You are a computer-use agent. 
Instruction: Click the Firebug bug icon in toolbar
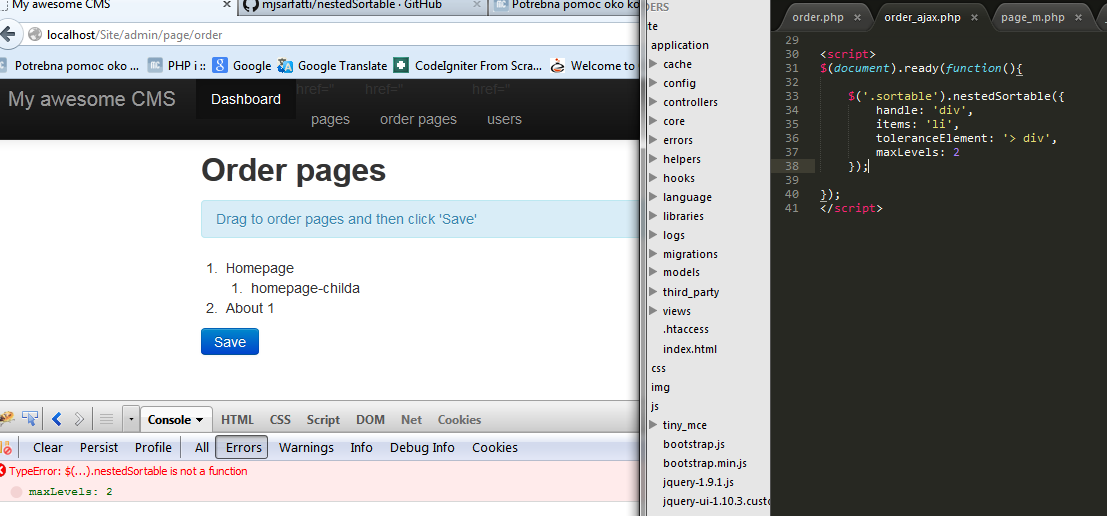(6, 419)
